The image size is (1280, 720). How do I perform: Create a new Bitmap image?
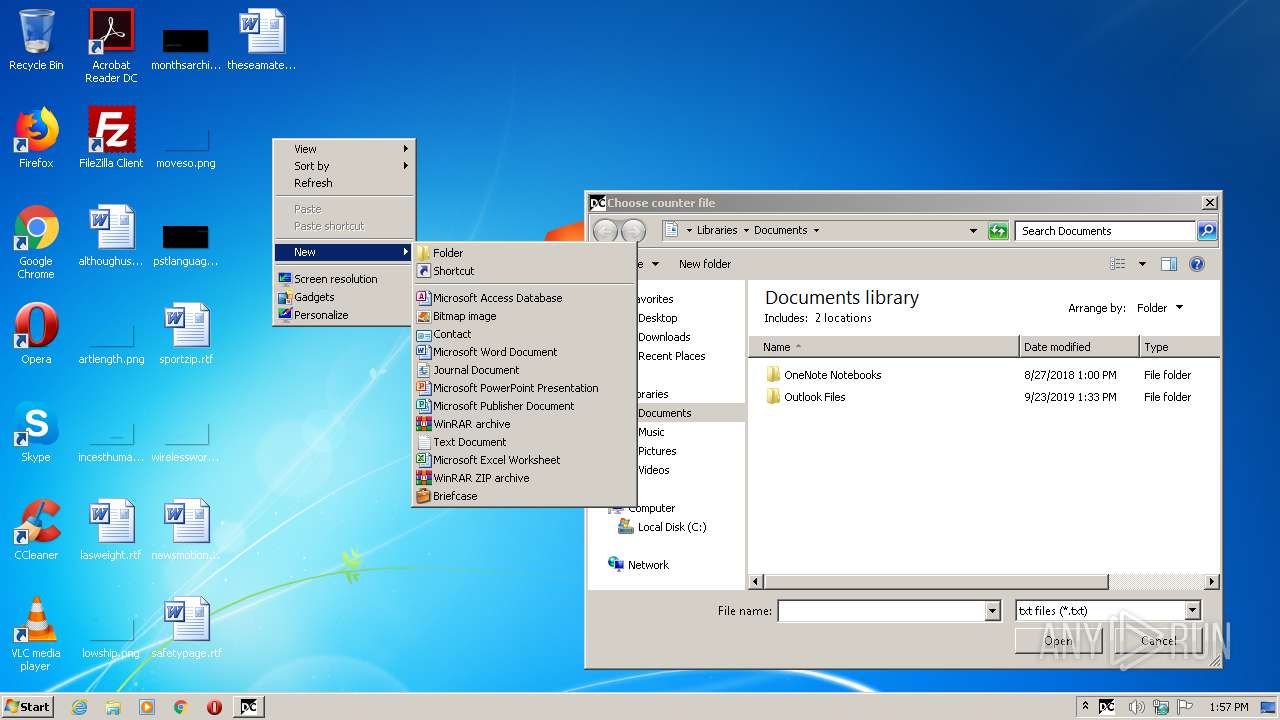pos(525,316)
